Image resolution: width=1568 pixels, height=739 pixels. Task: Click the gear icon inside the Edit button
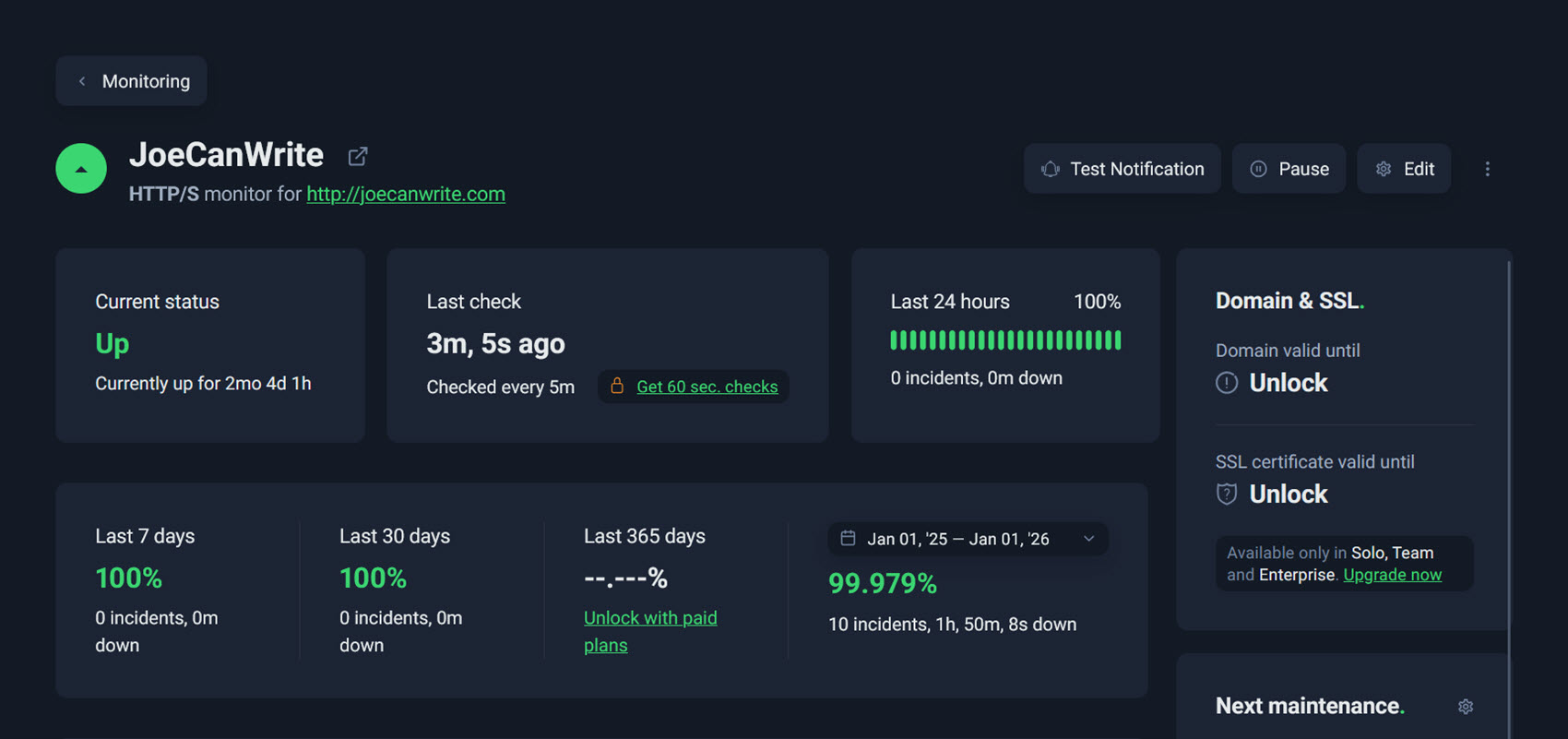click(1383, 169)
